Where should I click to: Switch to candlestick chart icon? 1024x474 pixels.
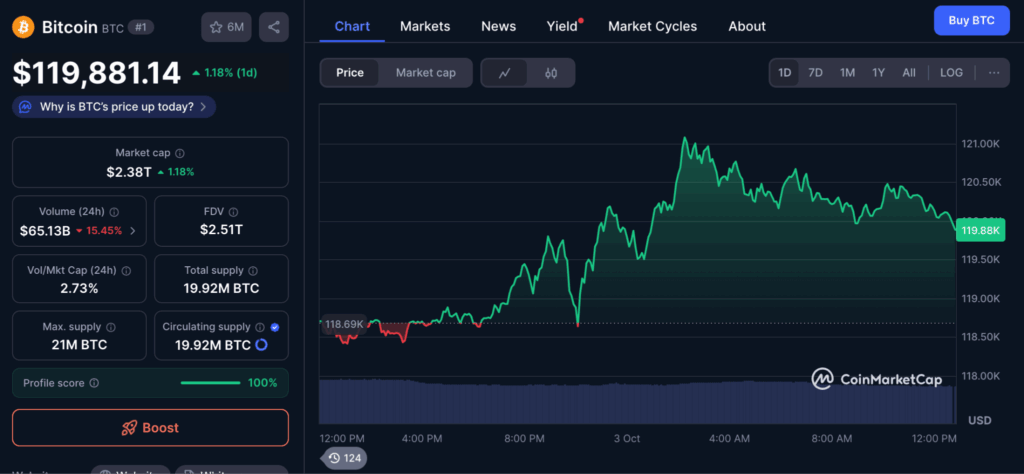tap(550, 73)
